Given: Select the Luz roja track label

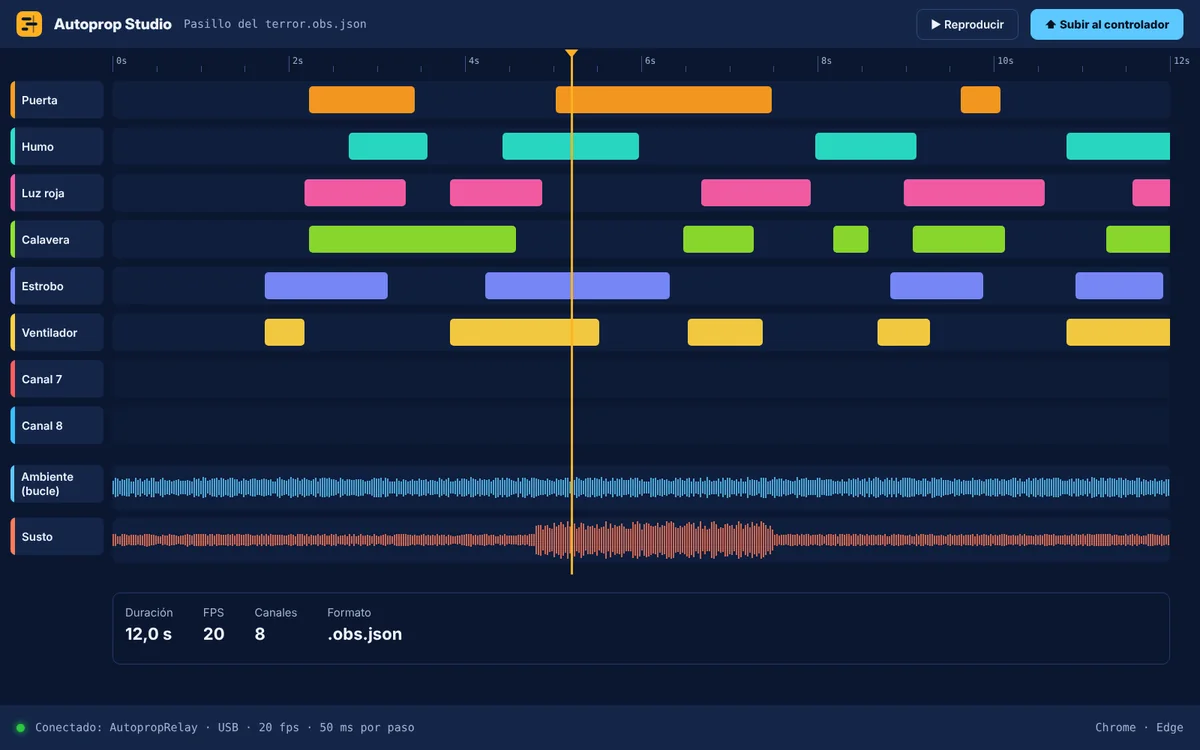Looking at the screenshot, I should coord(57,193).
